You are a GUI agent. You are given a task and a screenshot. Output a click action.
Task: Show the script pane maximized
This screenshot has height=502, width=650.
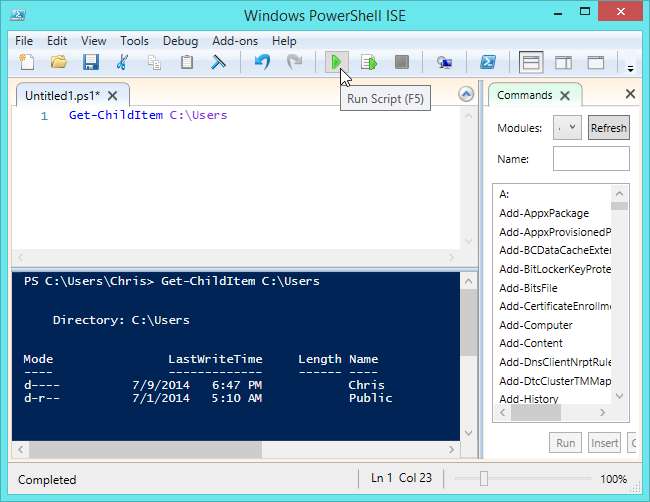595,62
